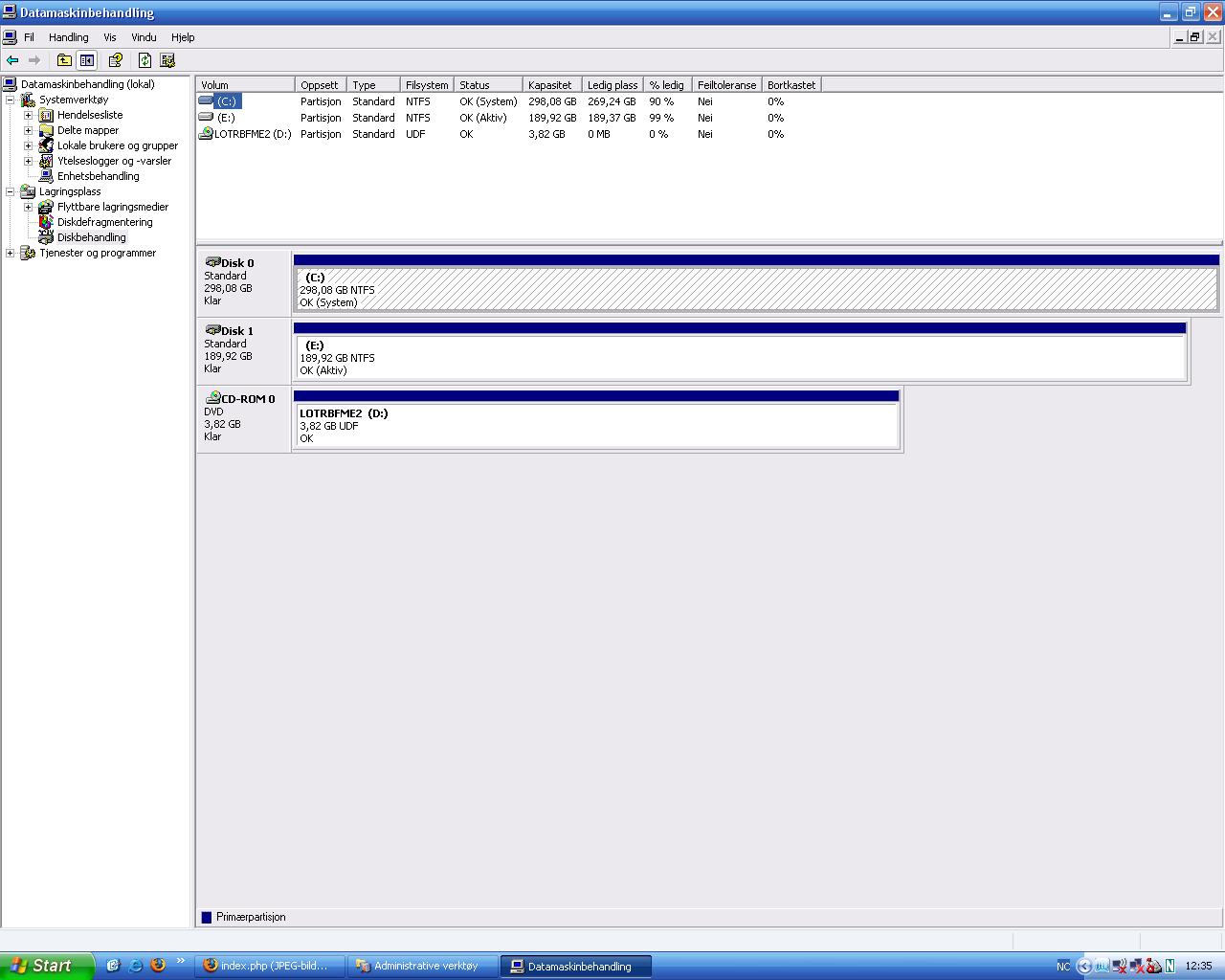Viewport: 1225px width, 980px height.
Task: Switch to index.php Firefox taskbar window
Action: [x=270, y=966]
